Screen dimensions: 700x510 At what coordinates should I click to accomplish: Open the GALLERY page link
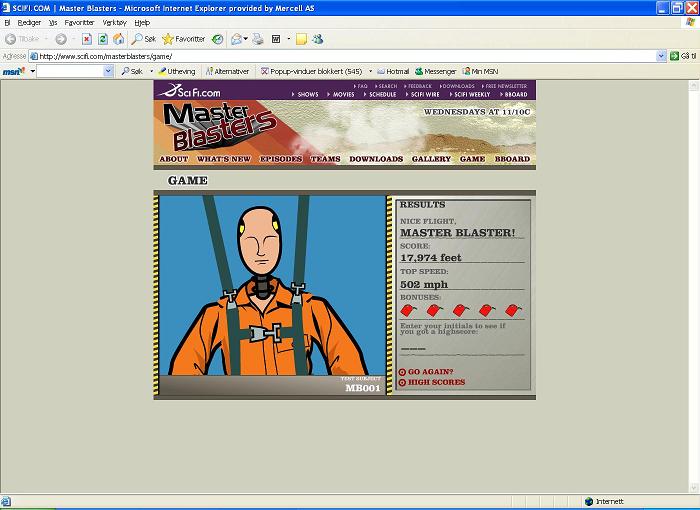[x=431, y=159]
